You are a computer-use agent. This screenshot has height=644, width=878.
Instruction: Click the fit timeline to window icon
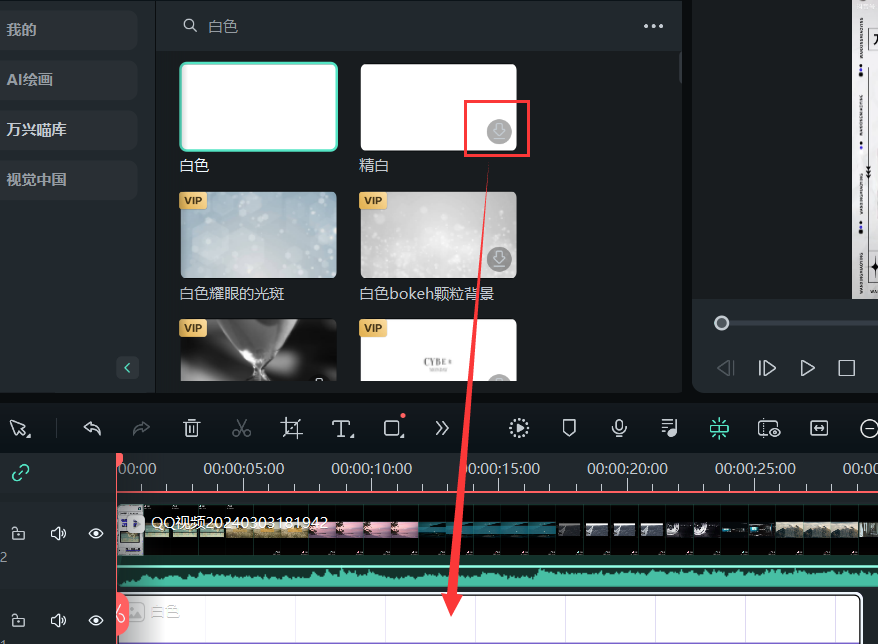click(x=819, y=428)
